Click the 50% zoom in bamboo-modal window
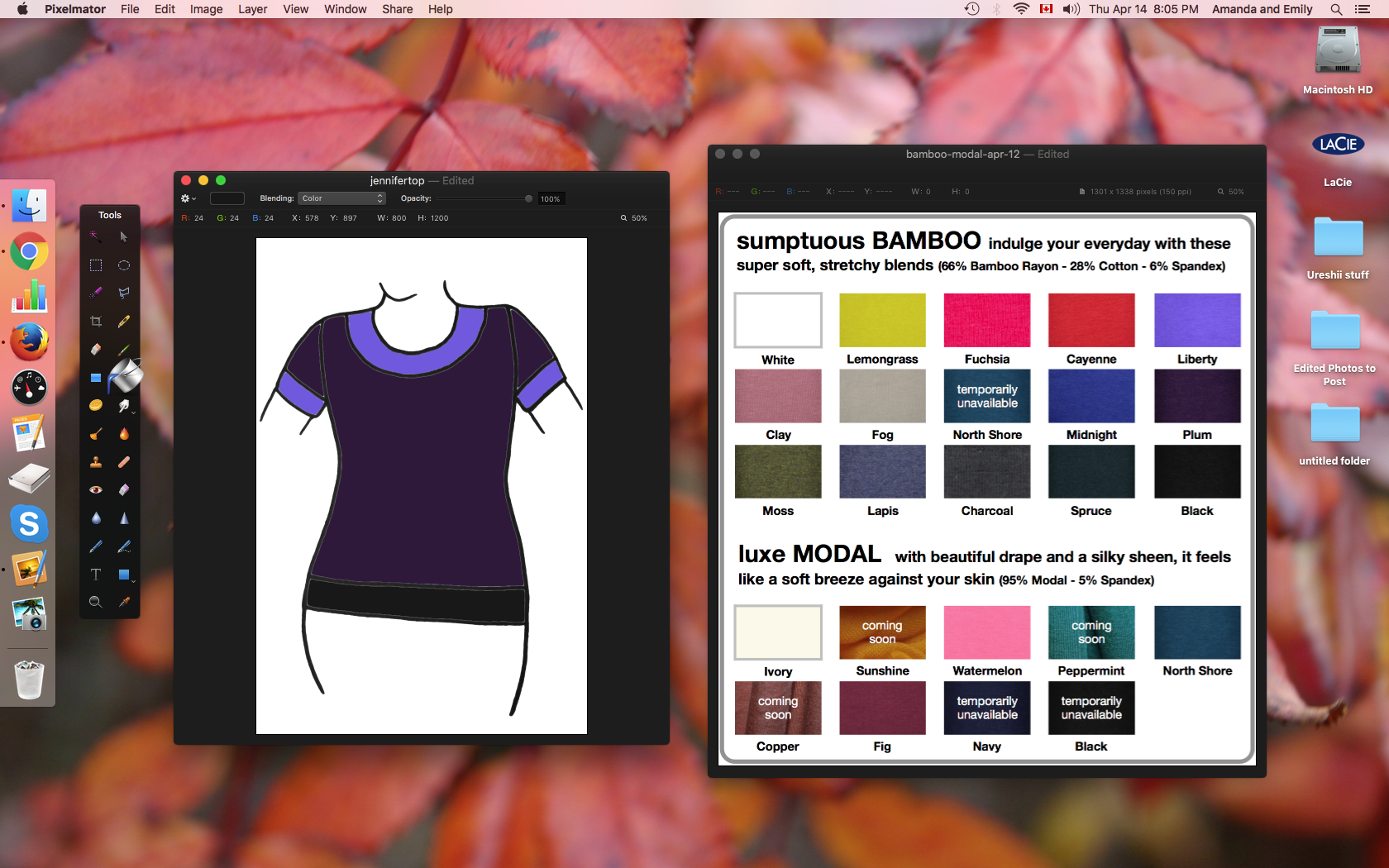This screenshot has width=1389, height=868. [1231, 192]
